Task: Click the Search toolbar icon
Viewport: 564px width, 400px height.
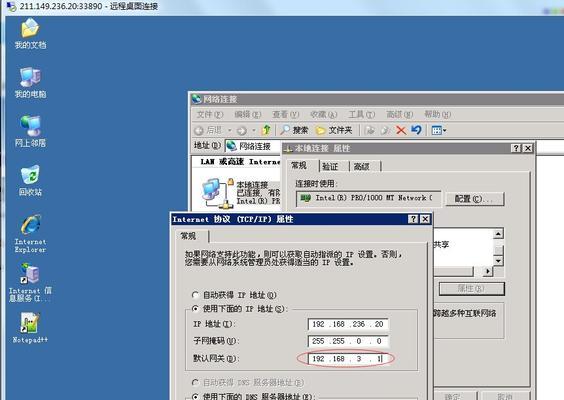Action: (294, 130)
